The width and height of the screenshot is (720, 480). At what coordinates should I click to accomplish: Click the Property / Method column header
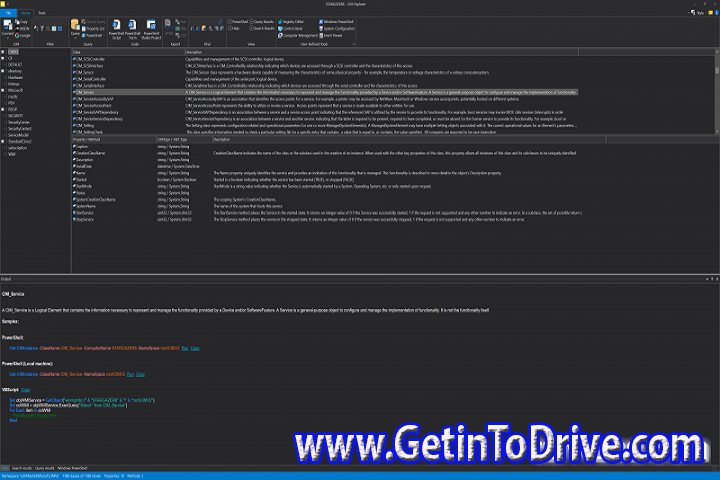[x=114, y=139]
